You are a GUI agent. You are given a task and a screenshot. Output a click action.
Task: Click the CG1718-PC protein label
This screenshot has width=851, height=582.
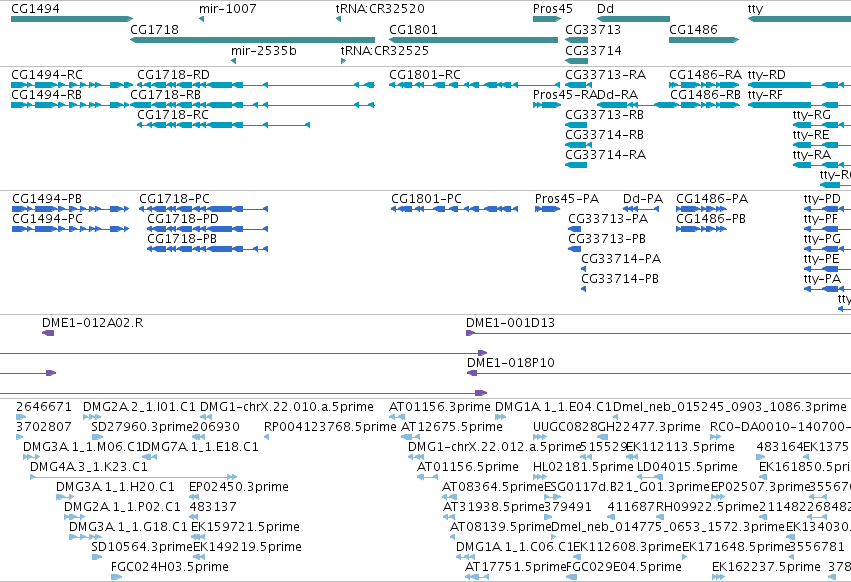pyautogui.click(x=174, y=199)
